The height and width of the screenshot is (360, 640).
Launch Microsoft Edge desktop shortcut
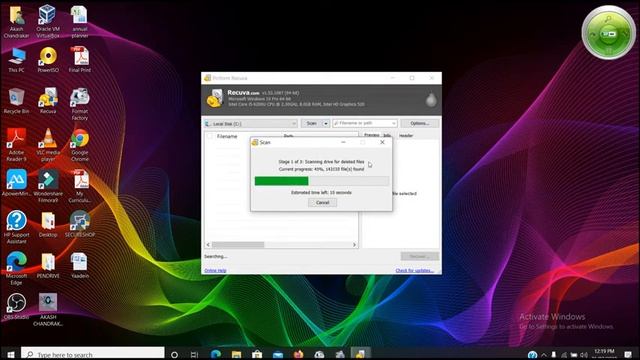pos(16,269)
